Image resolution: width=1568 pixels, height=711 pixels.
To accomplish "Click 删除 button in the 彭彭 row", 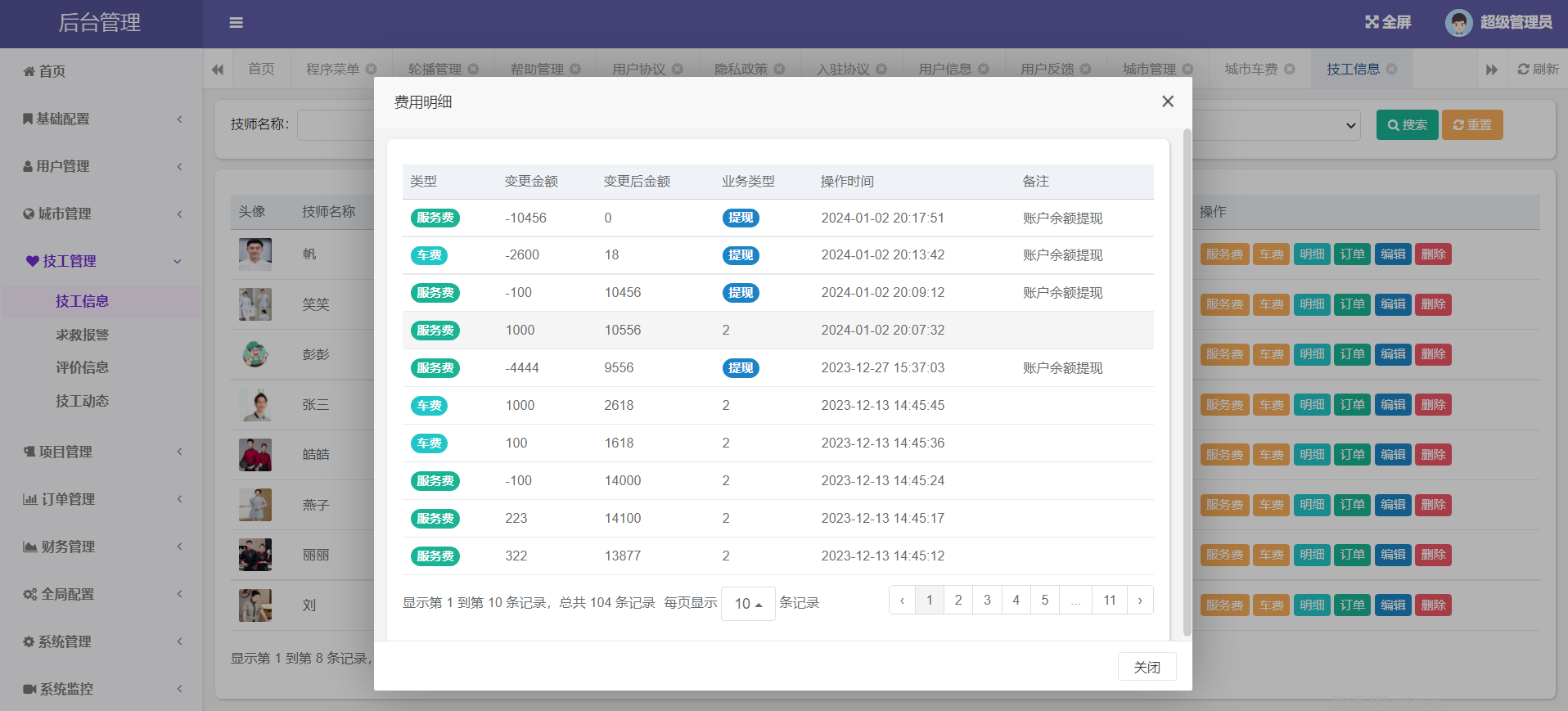I will [x=1433, y=354].
